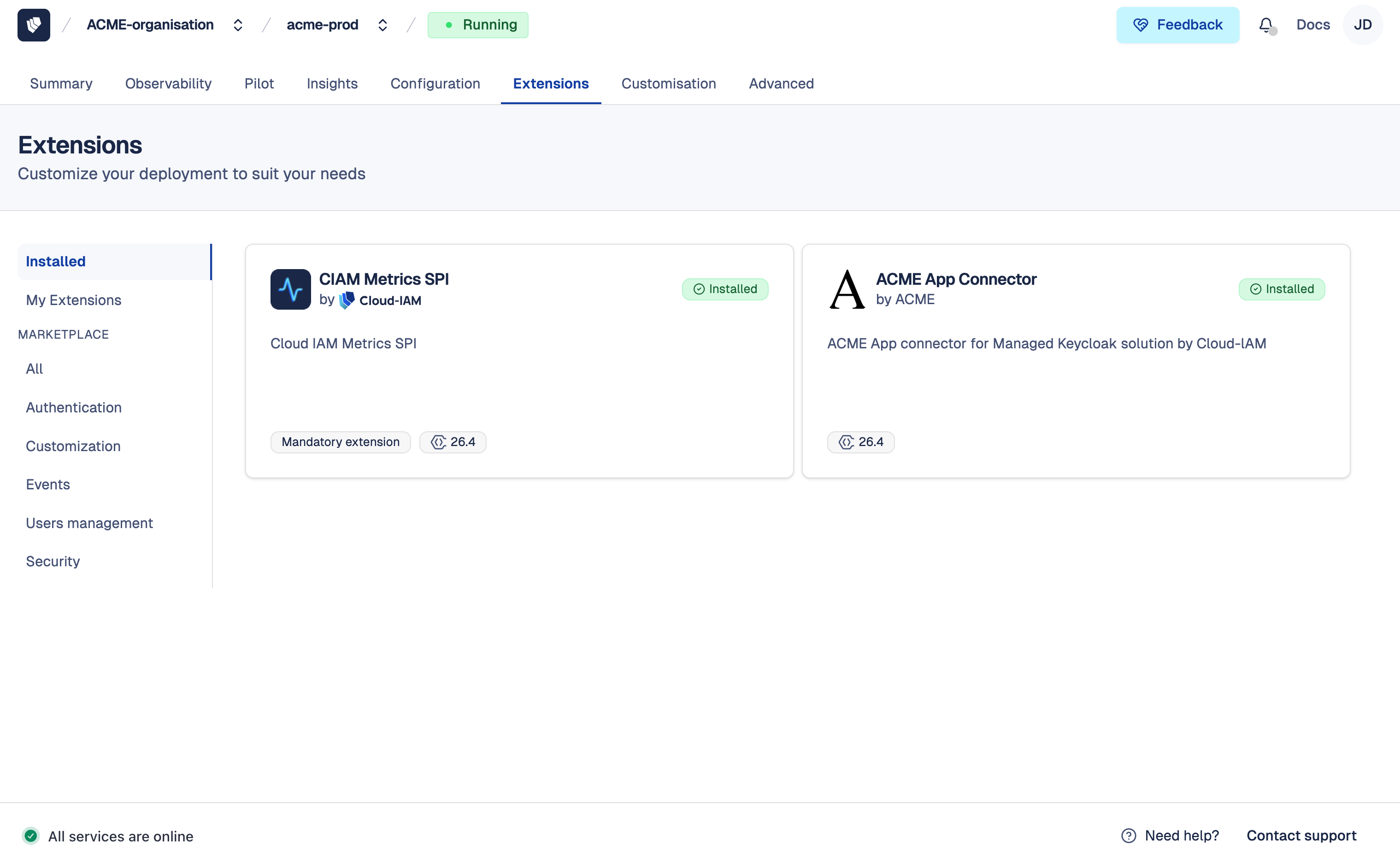Select the Security category

click(x=52, y=561)
